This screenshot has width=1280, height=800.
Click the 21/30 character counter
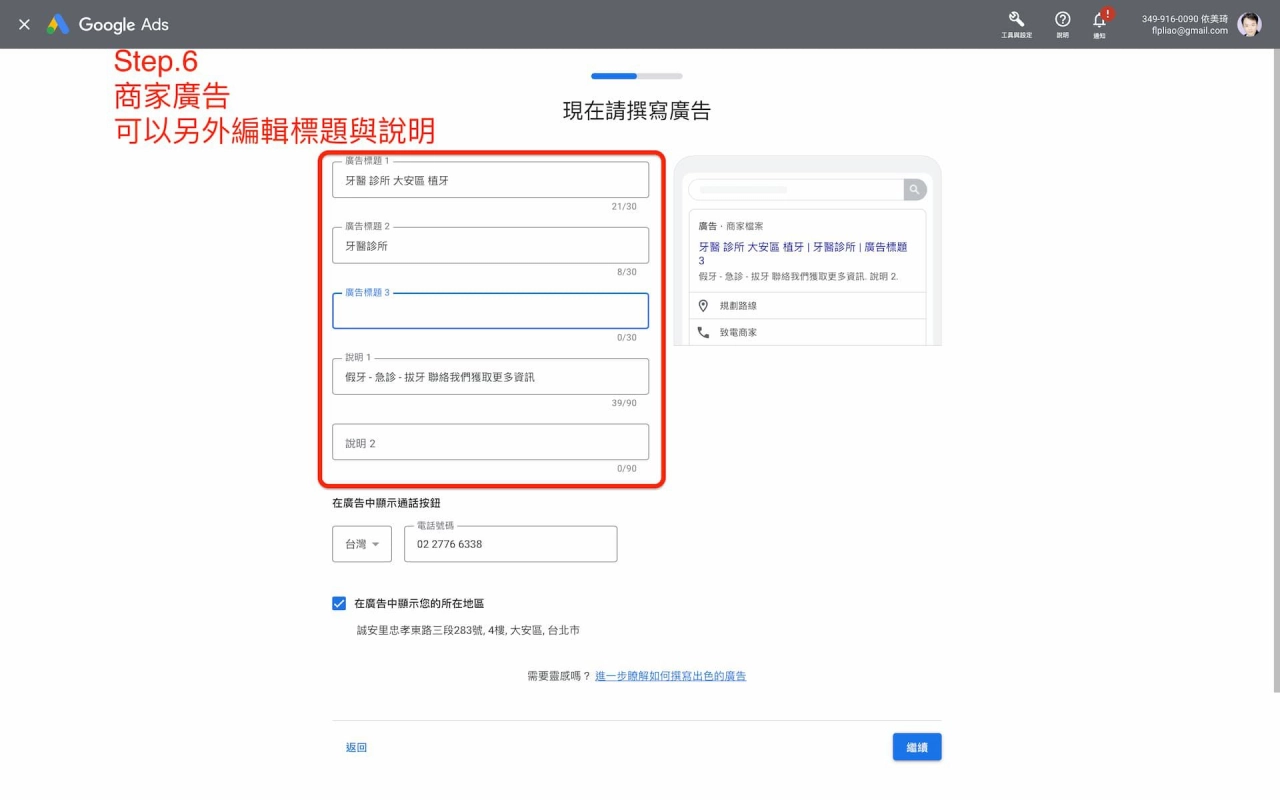point(624,207)
